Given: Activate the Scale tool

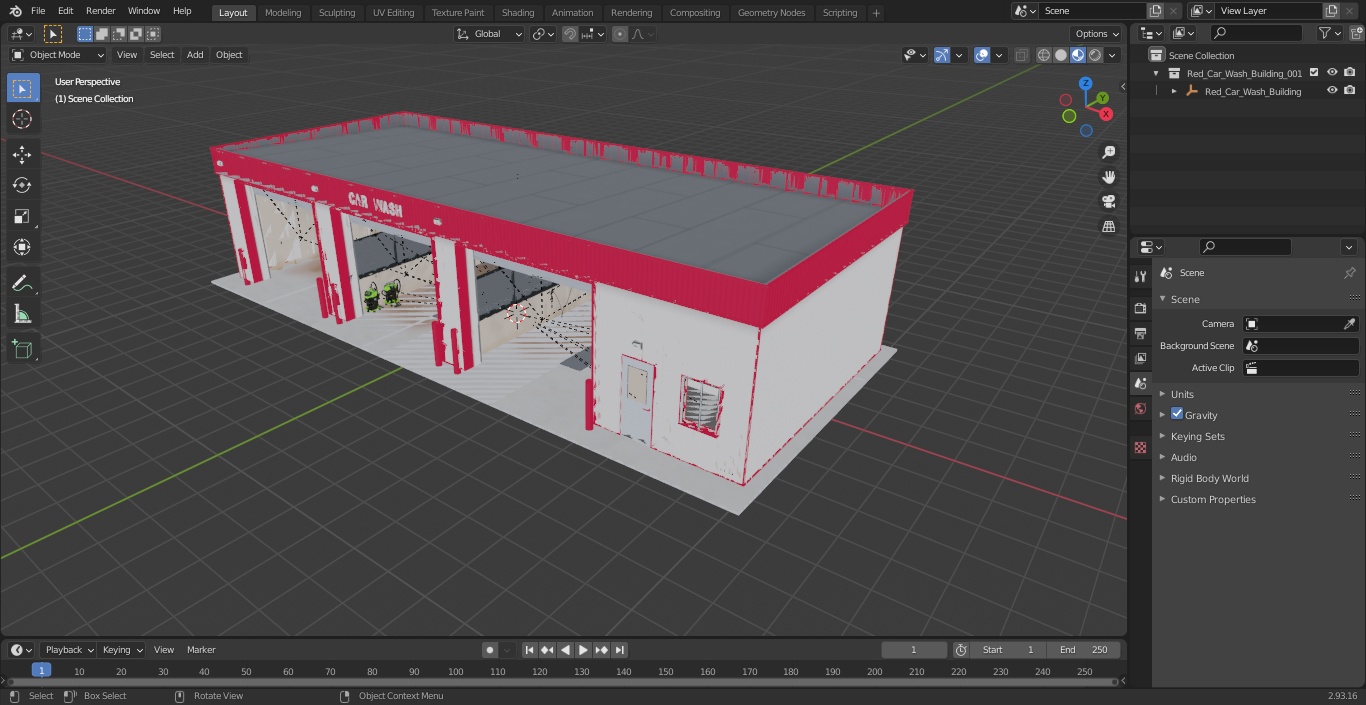Looking at the screenshot, I should pos(22,216).
